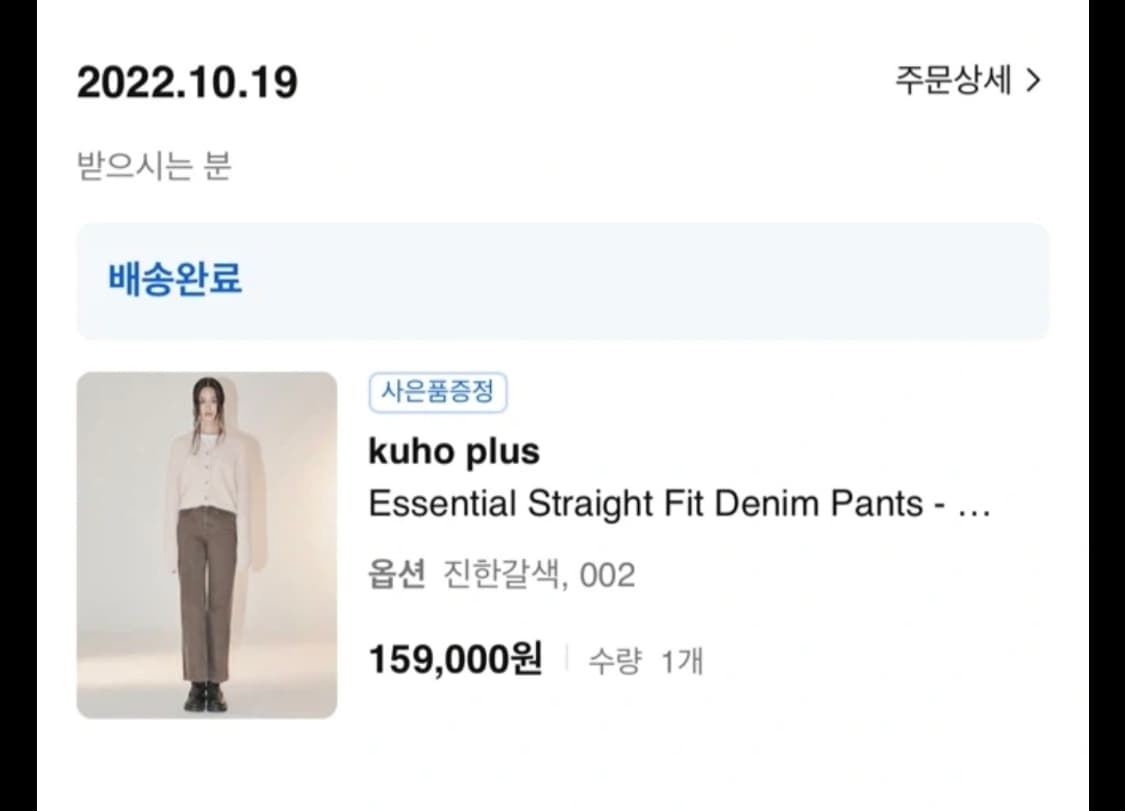Open the order details link 주문상세
This screenshot has height=811, width=1125.
point(952,80)
